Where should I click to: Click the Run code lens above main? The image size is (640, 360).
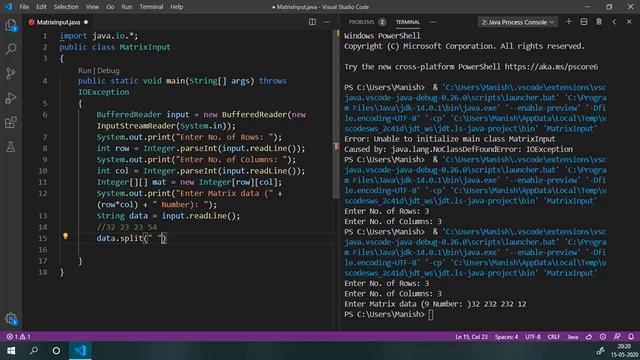point(84,71)
